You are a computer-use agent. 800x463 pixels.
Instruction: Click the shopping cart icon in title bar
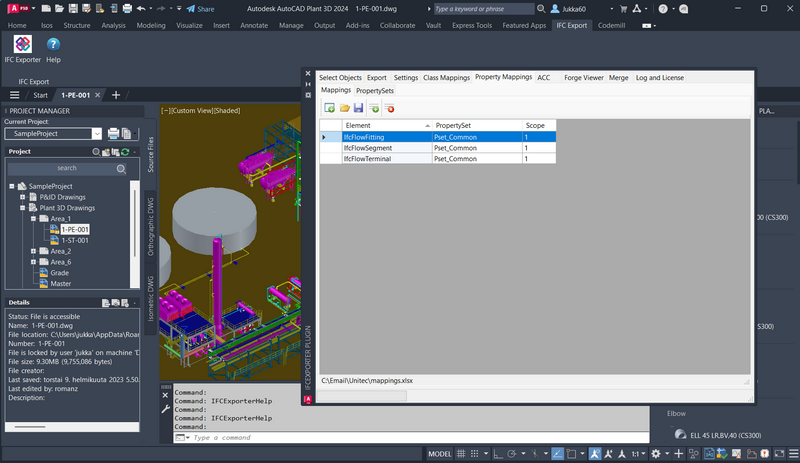[x=623, y=9]
